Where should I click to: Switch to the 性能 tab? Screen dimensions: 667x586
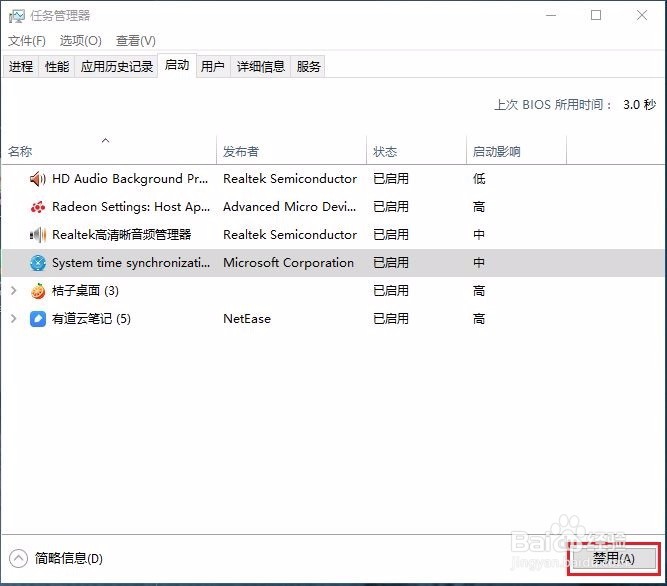57,67
